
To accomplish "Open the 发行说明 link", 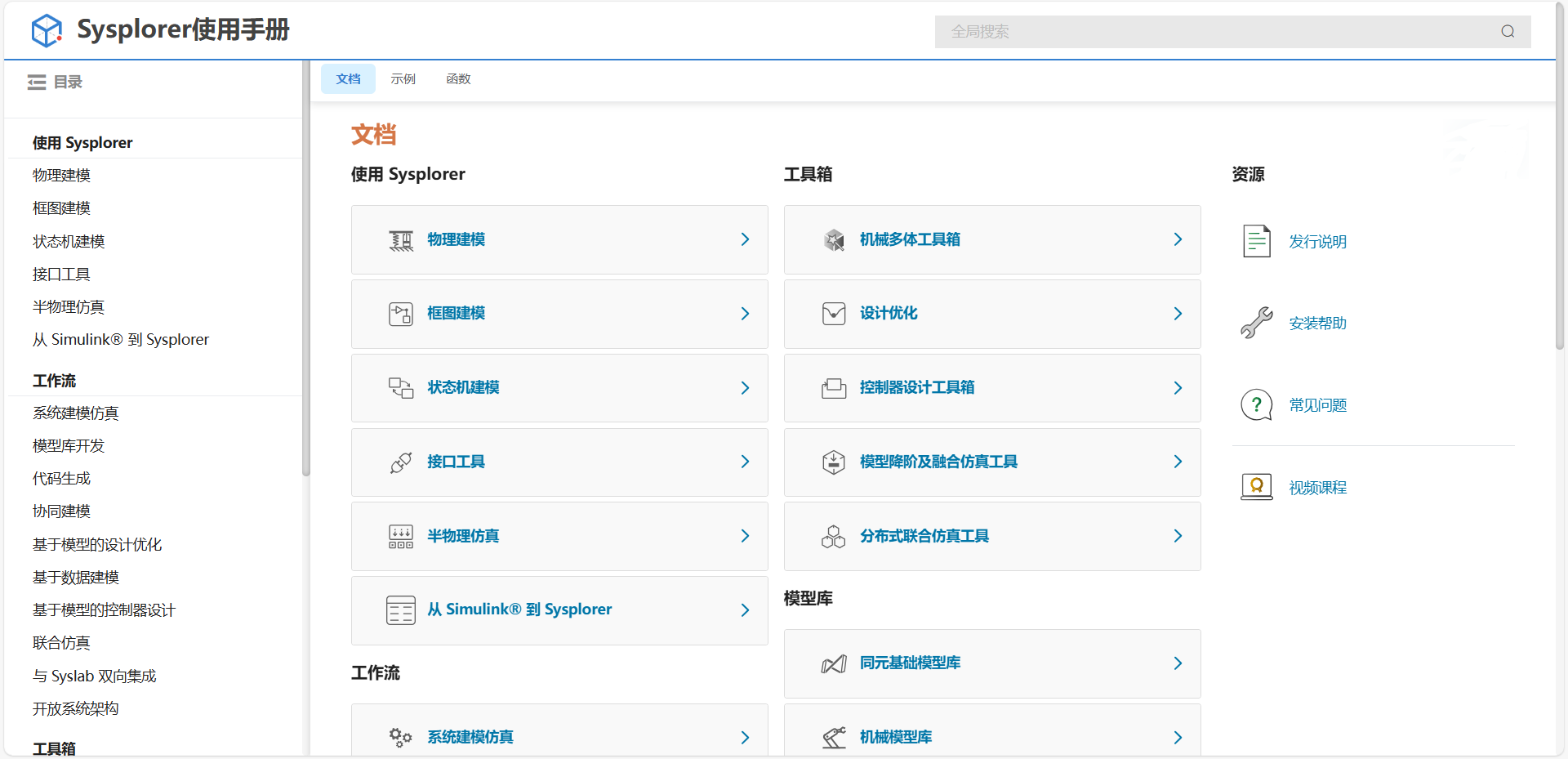I will pos(1317,242).
